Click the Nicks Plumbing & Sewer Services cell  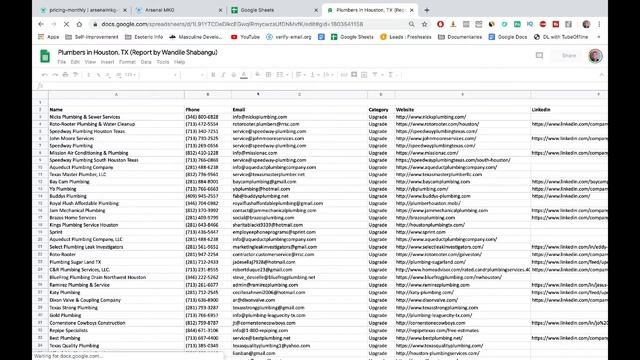tap(116, 117)
